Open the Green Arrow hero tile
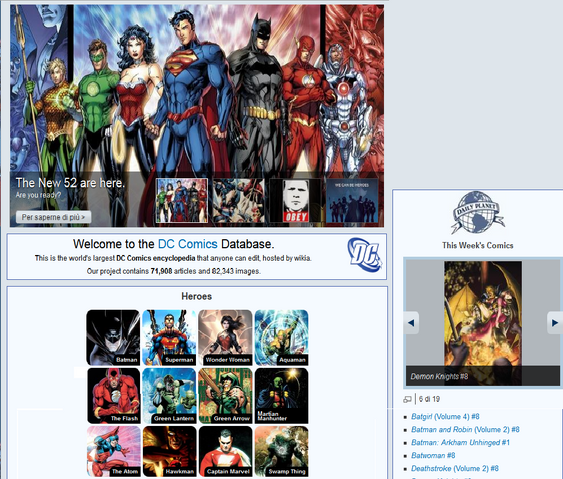The width and height of the screenshot is (563, 479). [x=225, y=396]
